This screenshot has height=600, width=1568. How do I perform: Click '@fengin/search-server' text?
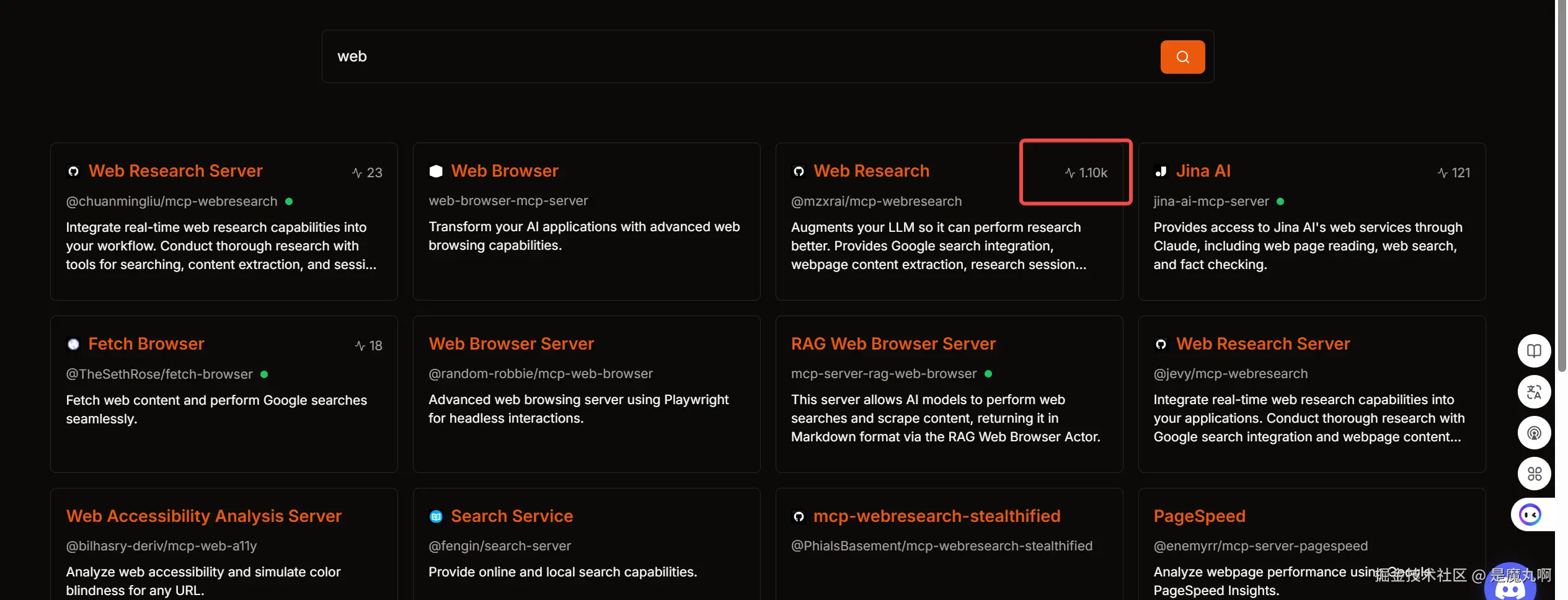500,546
